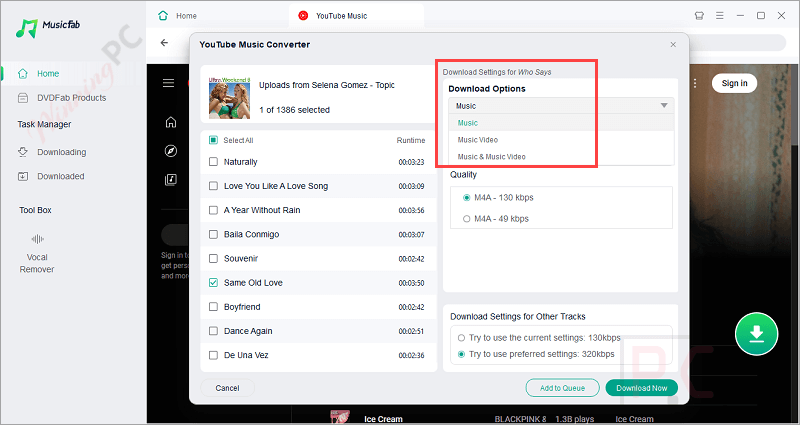Image resolution: width=800 pixels, height=425 pixels.
Task: Click the Tool Box heading
Action: (x=35, y=210)
